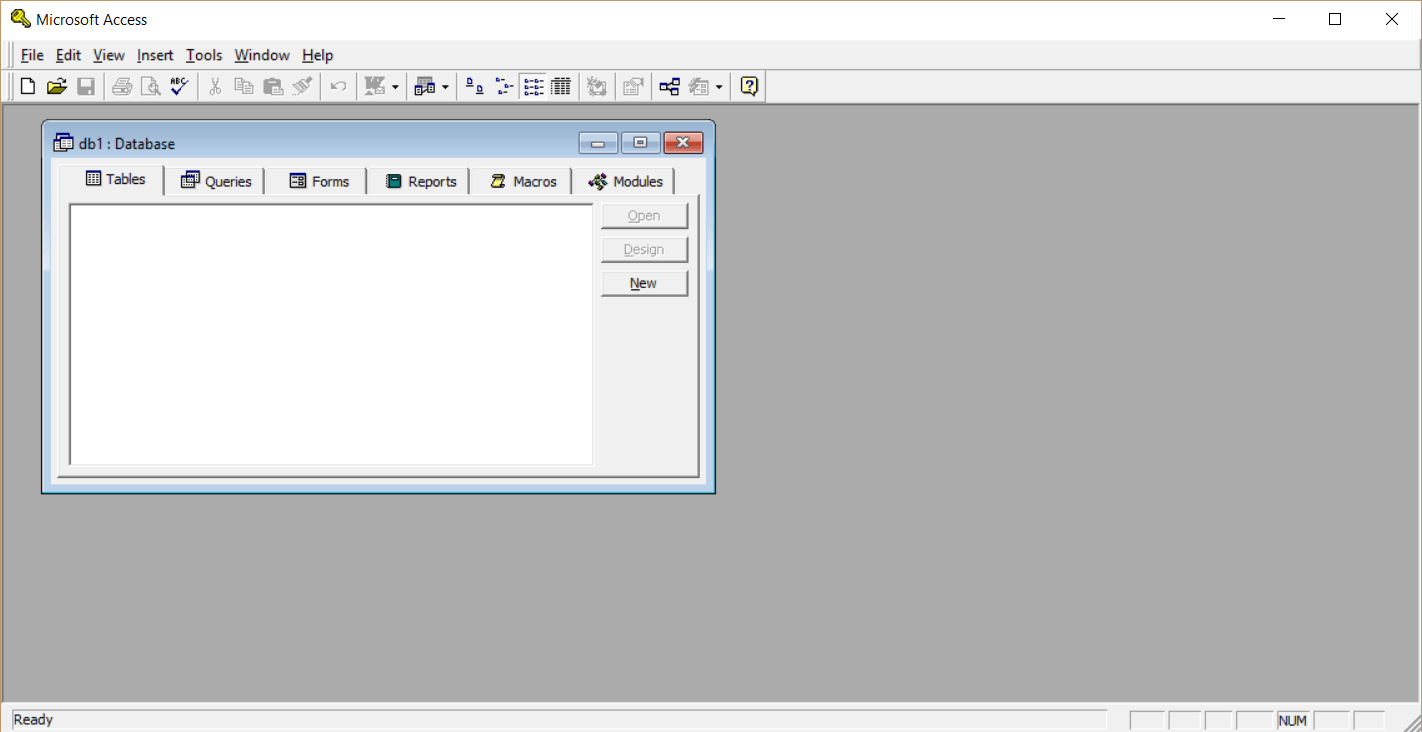Switch to Large Icons view
Viewport: 1422px width, 732px height.
click(x=472, y=86)
